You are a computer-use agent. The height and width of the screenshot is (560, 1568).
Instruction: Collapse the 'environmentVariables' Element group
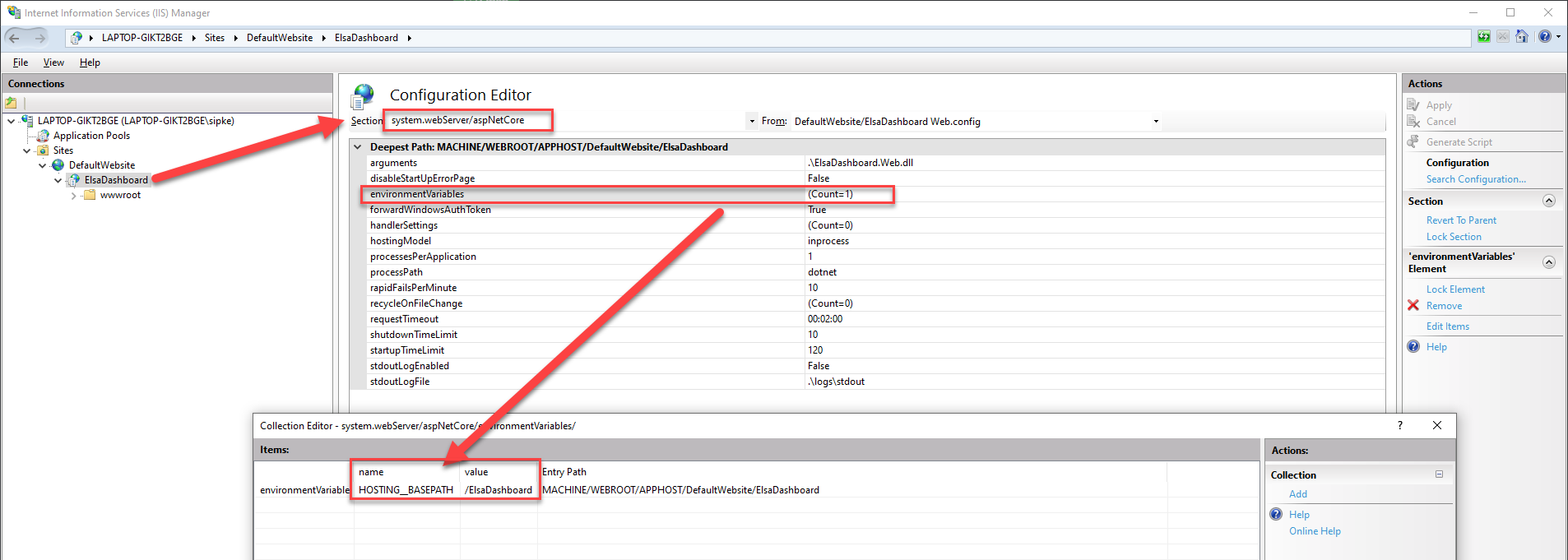(1548, 262)
